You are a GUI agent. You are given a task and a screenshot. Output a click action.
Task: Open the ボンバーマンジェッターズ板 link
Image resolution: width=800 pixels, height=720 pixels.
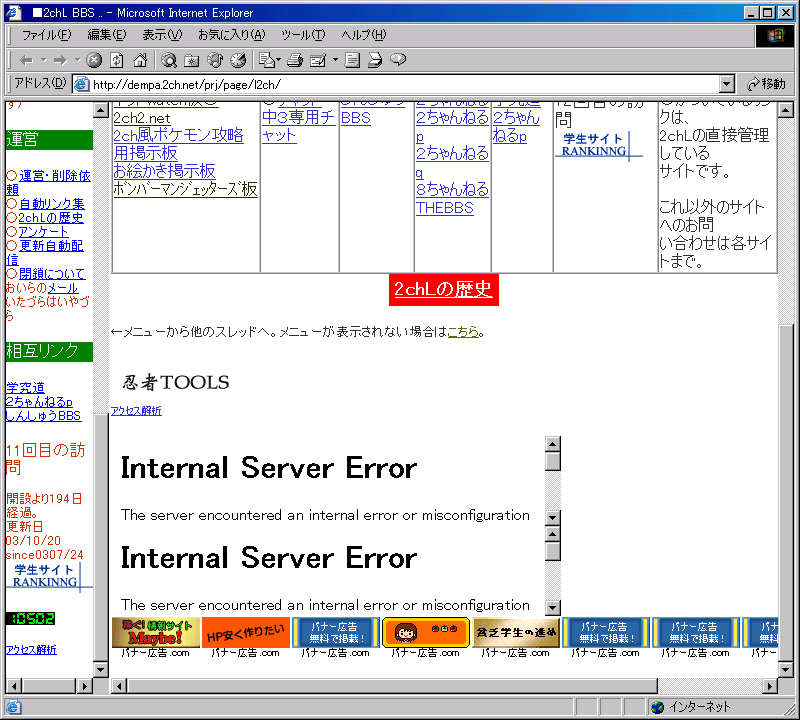tap(185, 189)
